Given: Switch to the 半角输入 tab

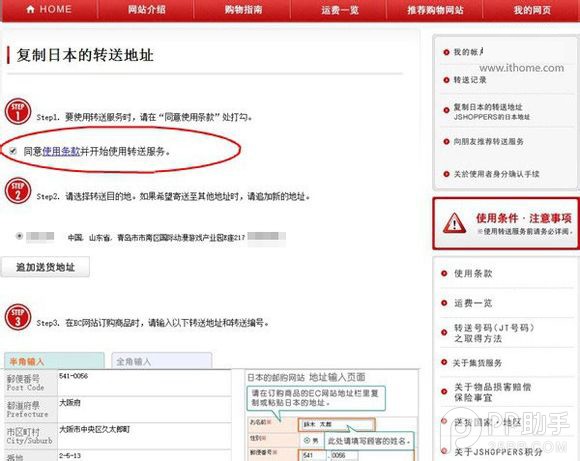Looking at the screenshot, I should pos(54,361).
